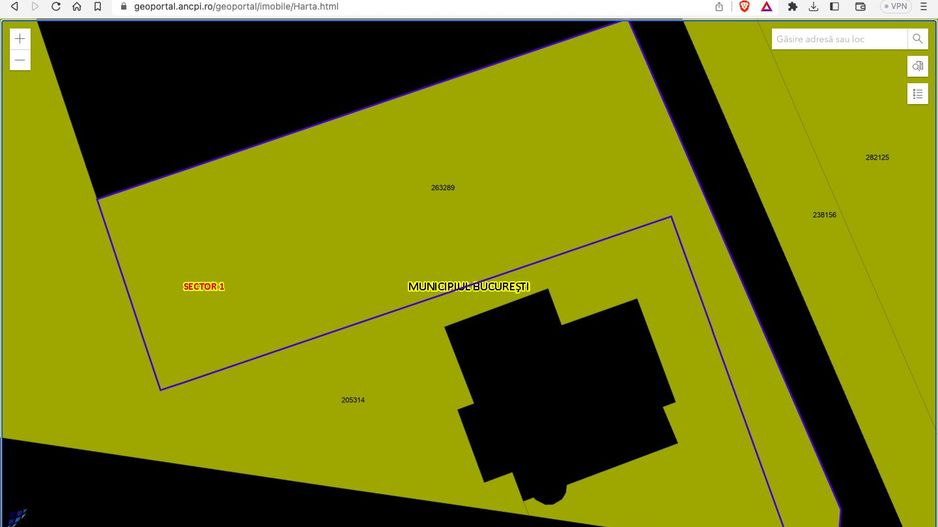This screenshot has width=938, height=527.
Task: Open the Brave Rewards triangle icon
Action: tap(766, 6)
